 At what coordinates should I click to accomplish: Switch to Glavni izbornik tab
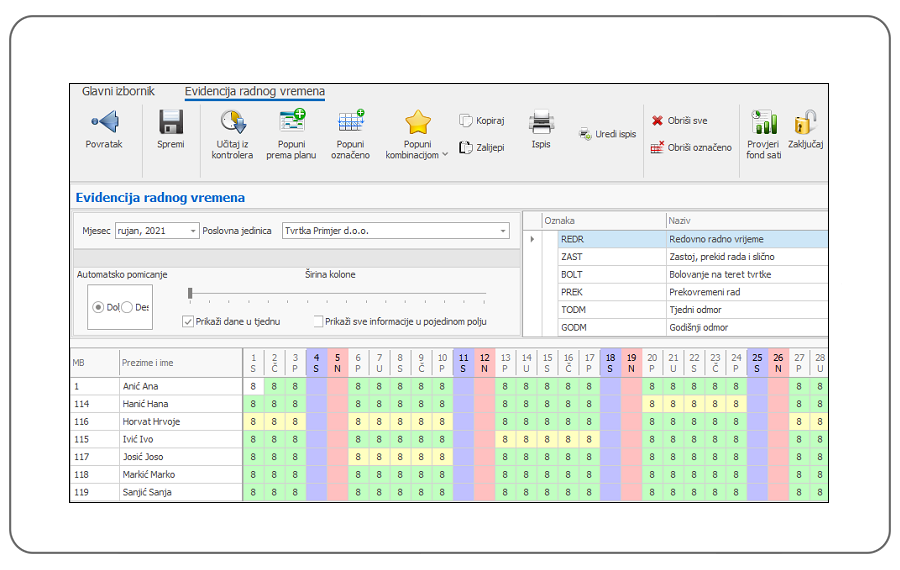click(118, 91)
